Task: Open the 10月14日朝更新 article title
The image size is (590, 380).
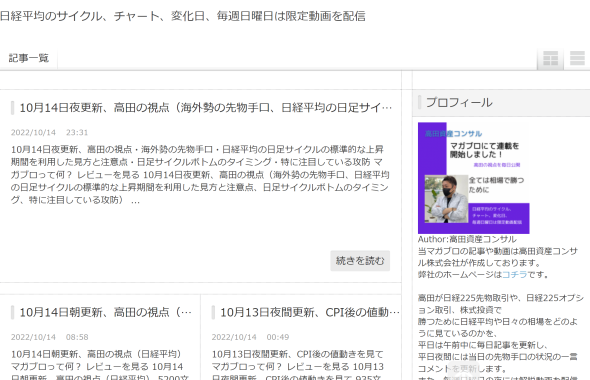Action: [x=105, y=312]
